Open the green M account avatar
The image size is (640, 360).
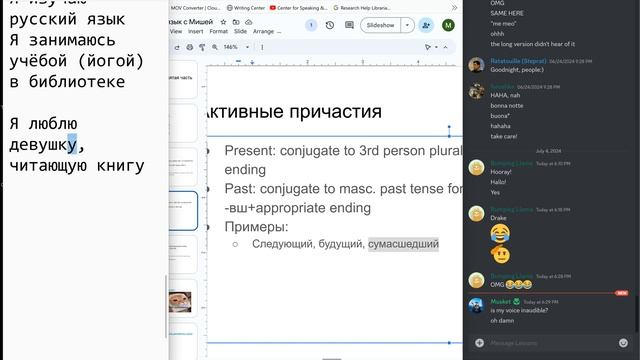pyautogui.click(x=448, y=25)
